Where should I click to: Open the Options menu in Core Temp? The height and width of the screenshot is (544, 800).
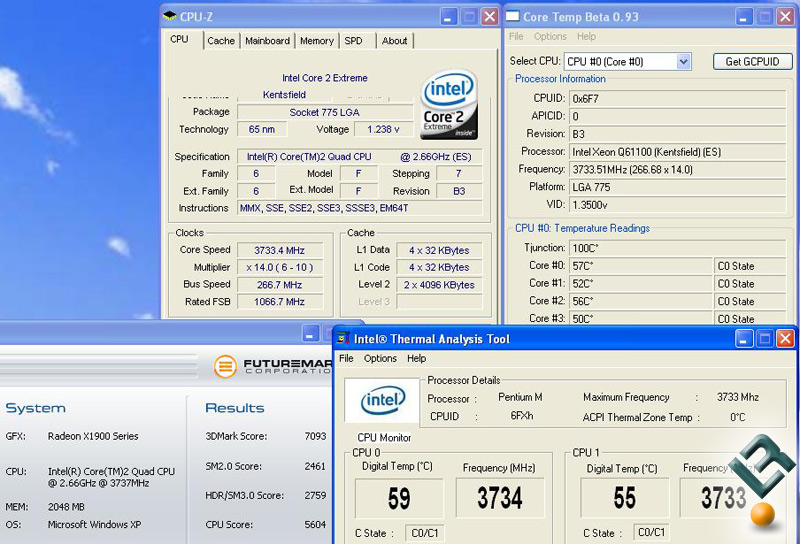click(x=550, y=37)
